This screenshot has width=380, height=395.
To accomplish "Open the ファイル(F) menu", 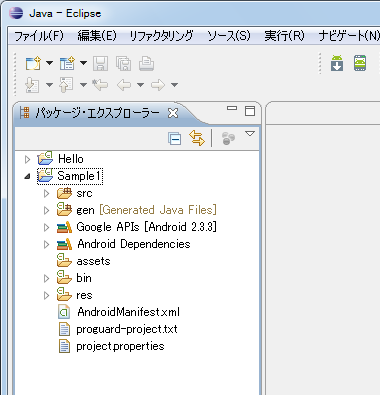I will [39, 35].
